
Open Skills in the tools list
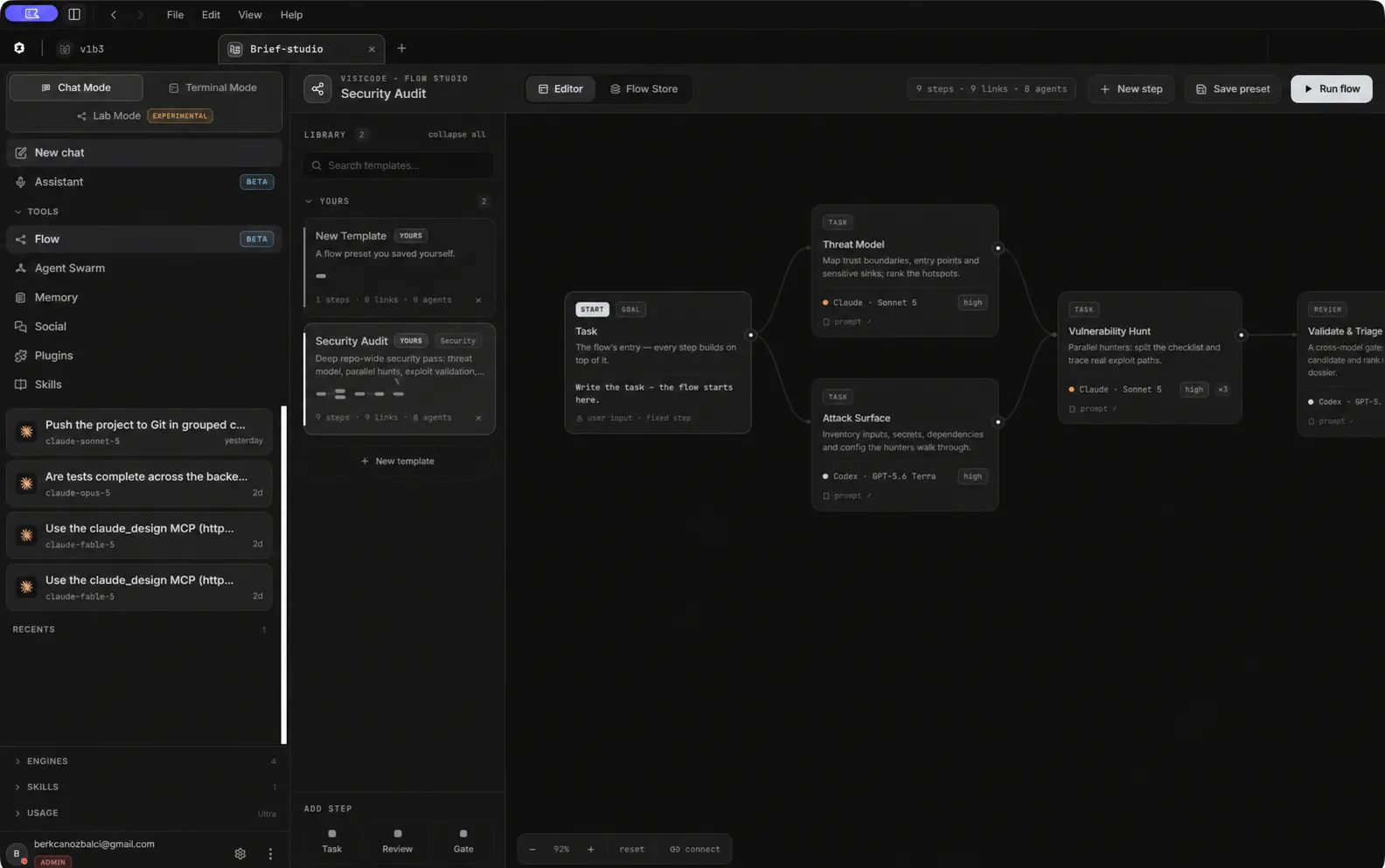pyautogui.click(x=144, y=385)
